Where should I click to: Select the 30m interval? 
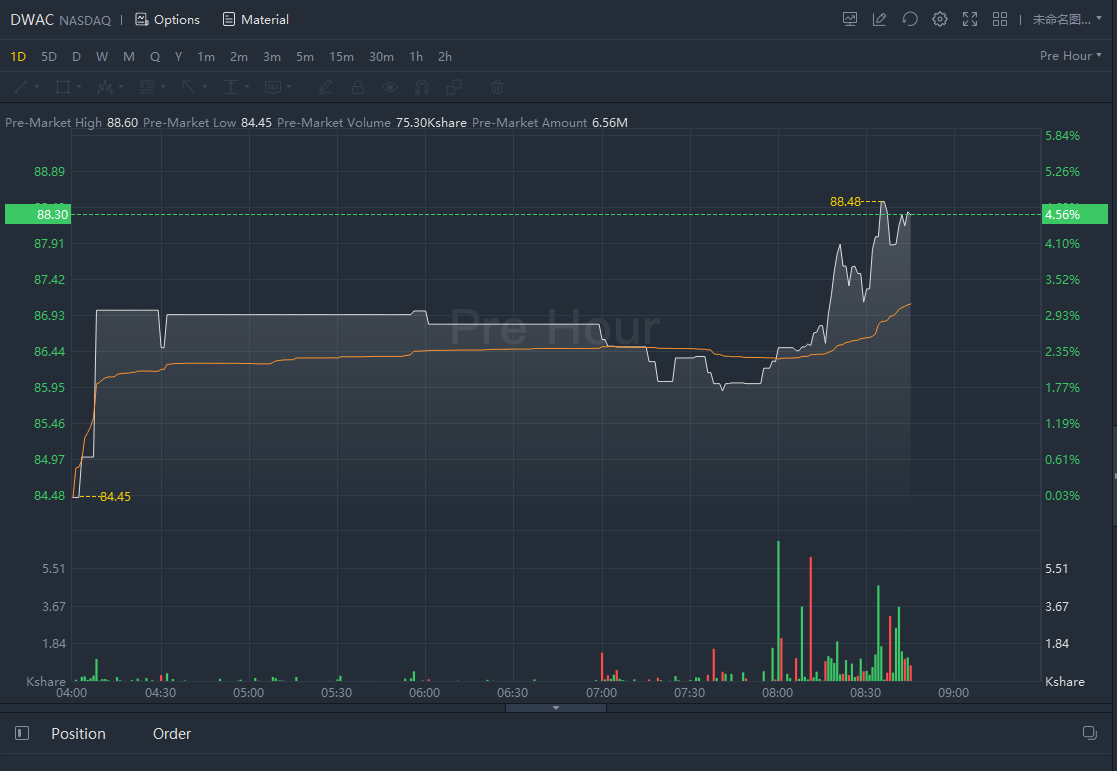(381, 56)
